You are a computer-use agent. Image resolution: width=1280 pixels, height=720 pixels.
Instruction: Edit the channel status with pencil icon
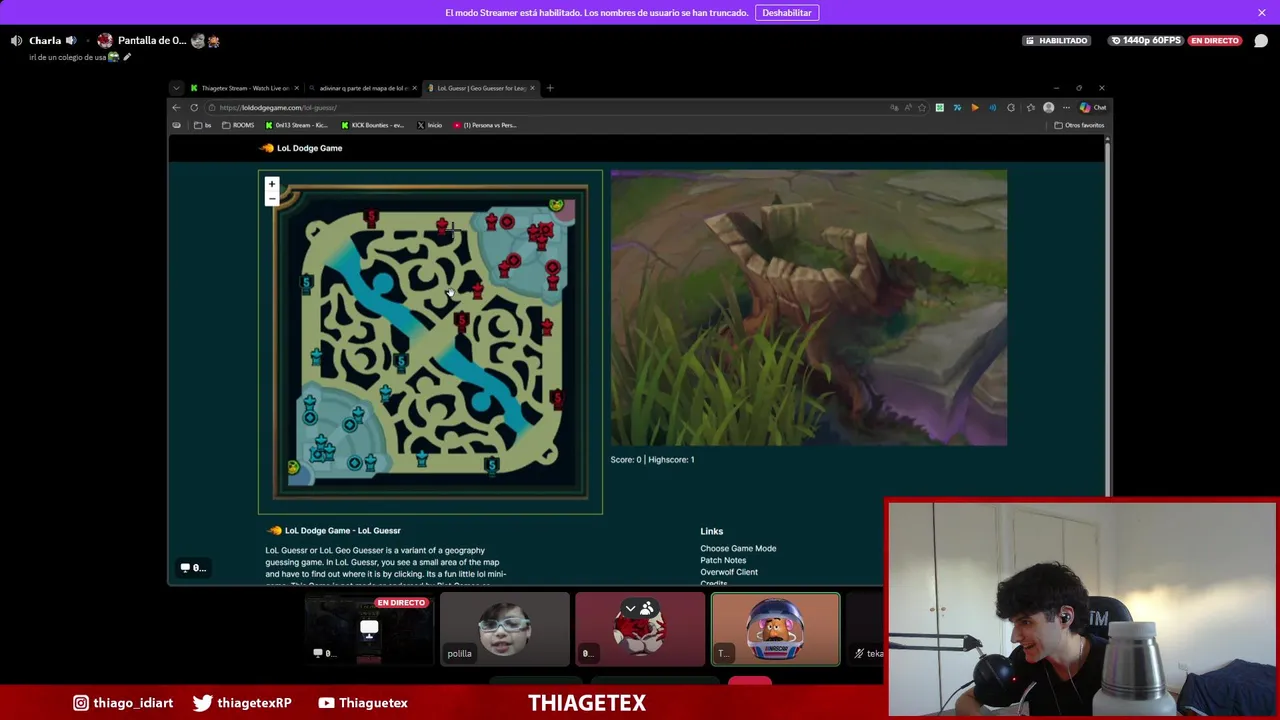click(x=127, y=57)
